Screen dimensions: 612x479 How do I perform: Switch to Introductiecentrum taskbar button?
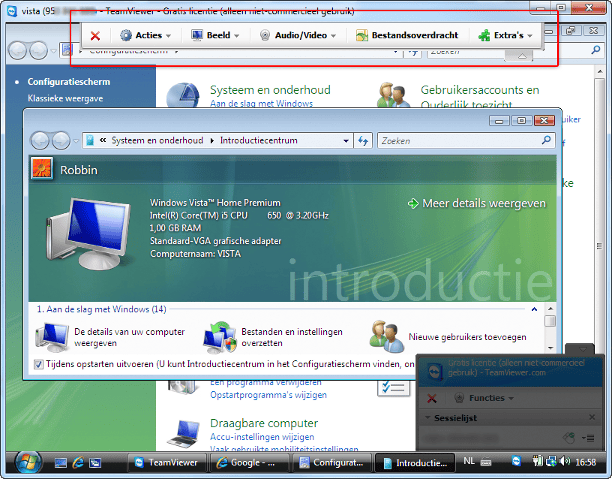coord(415,463)
